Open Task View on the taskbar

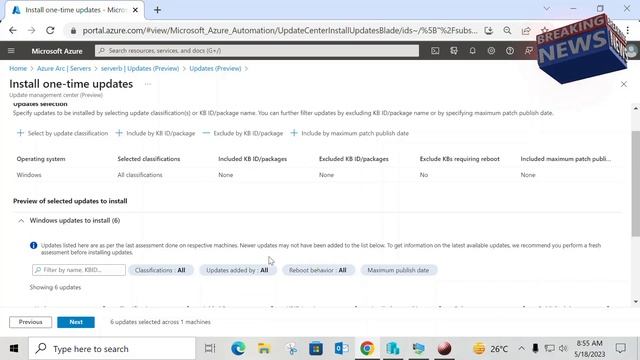(210, 349)
